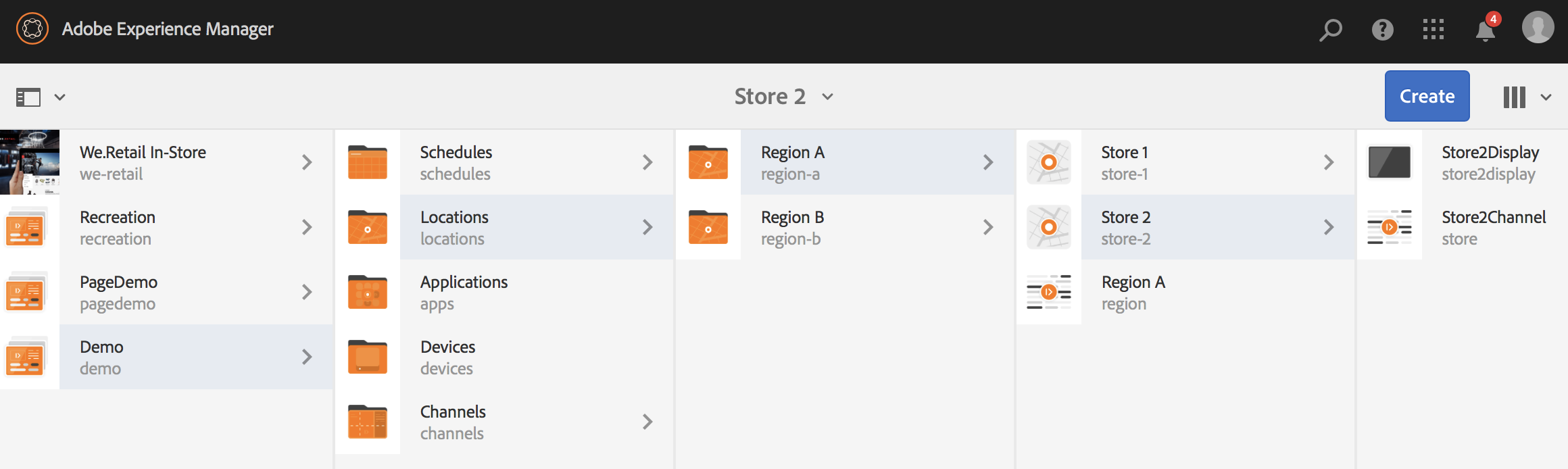Expand the Channels folder chevron

pos(647,422)
